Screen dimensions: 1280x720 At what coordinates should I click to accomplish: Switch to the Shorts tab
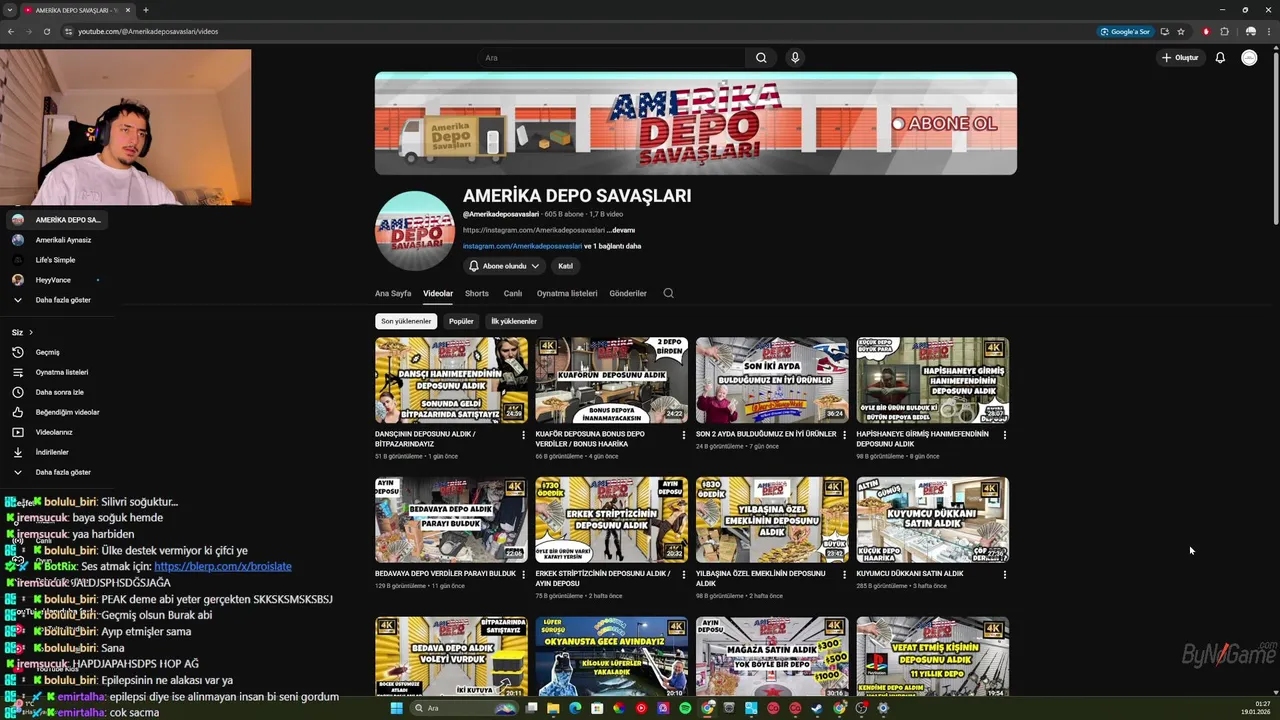pos(477,293)
